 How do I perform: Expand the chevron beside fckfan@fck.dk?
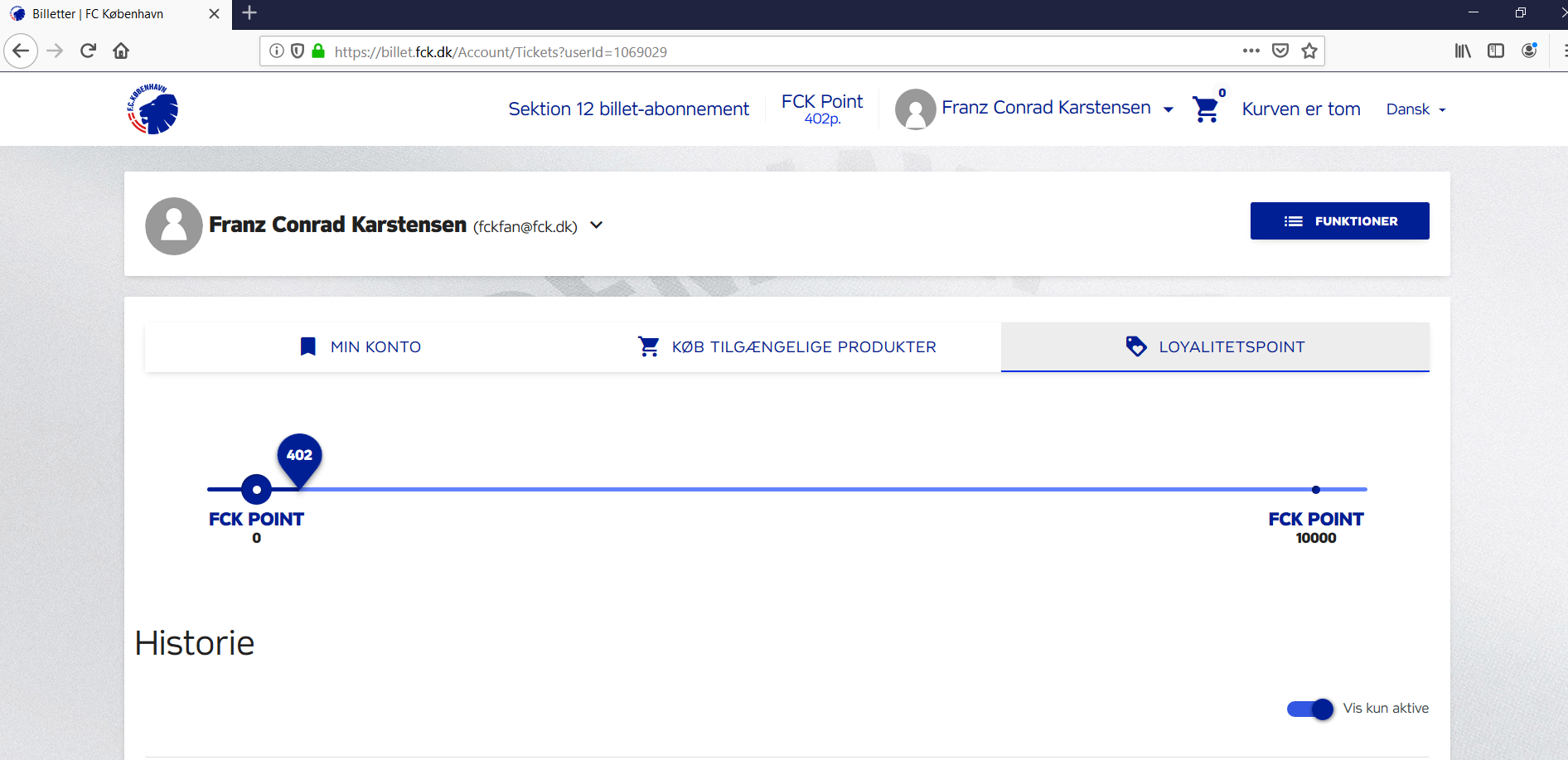click(x=596, y=225)
